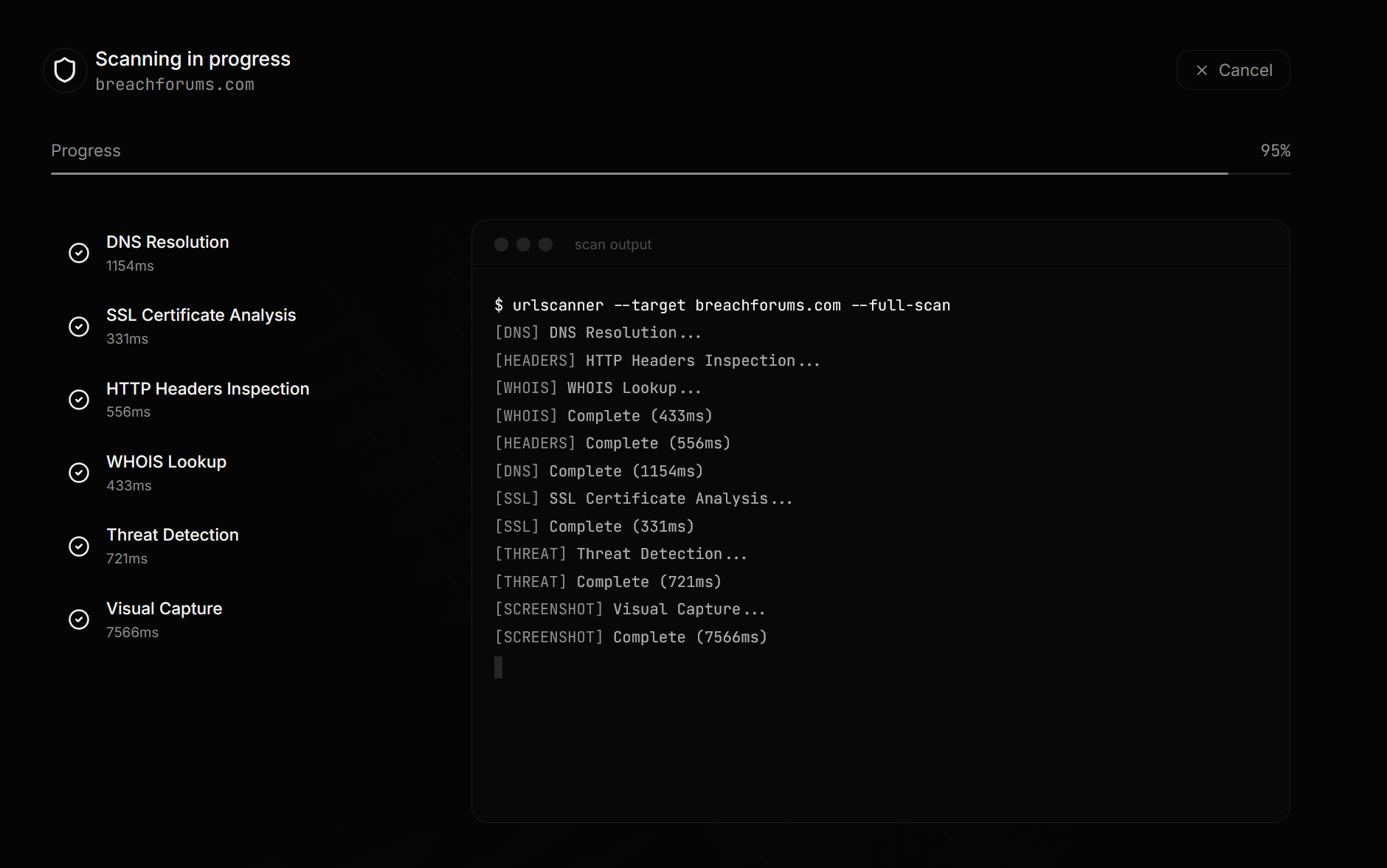Screen dimensions: 1387x868
Task: Click the HTTP Headers Inspection checkmark icon
Action: [79, 400]
